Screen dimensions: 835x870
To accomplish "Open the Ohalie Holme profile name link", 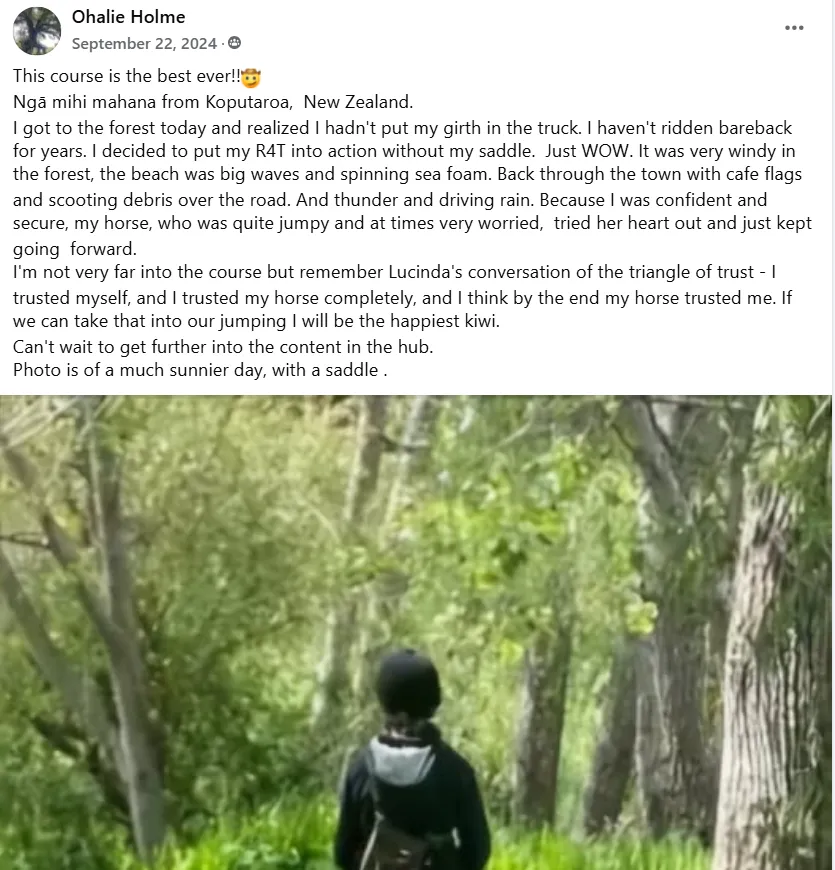I will tap(129, 17).
